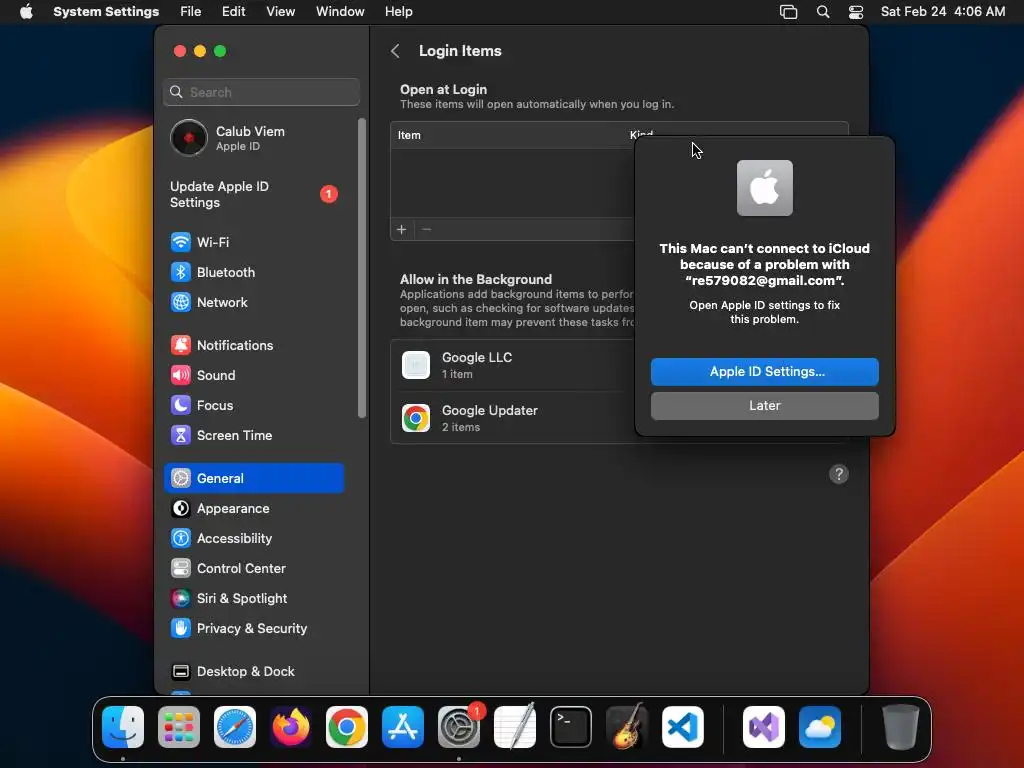Select Control Center in sidebar
The width and height of the screenshot is (1024, 768).
[254, 569]
